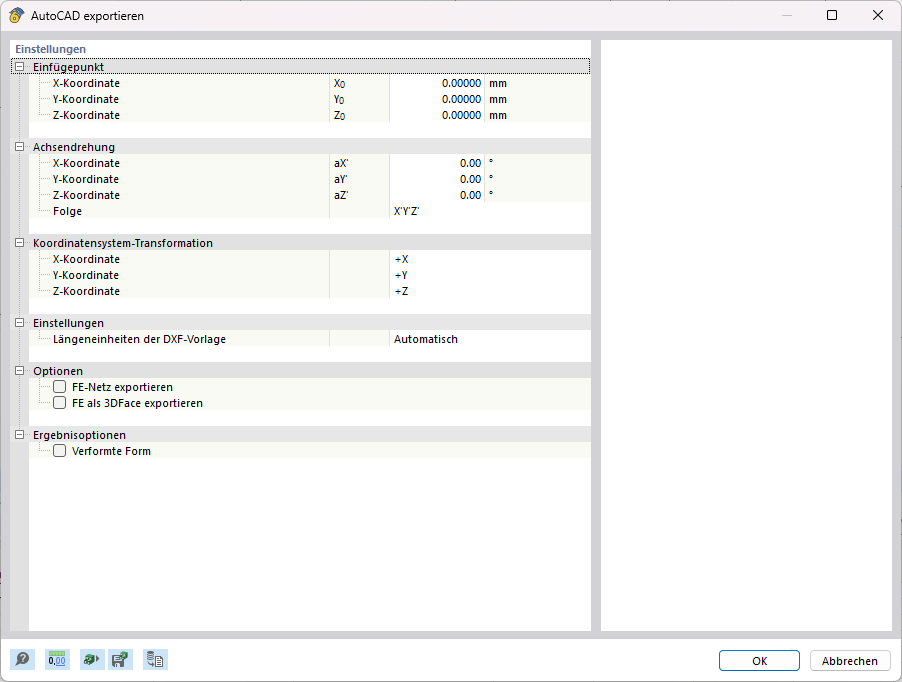The height and width of the screenshot is (682, 902).
Task: Open the Help via the question mark icon
Action: 21,659
